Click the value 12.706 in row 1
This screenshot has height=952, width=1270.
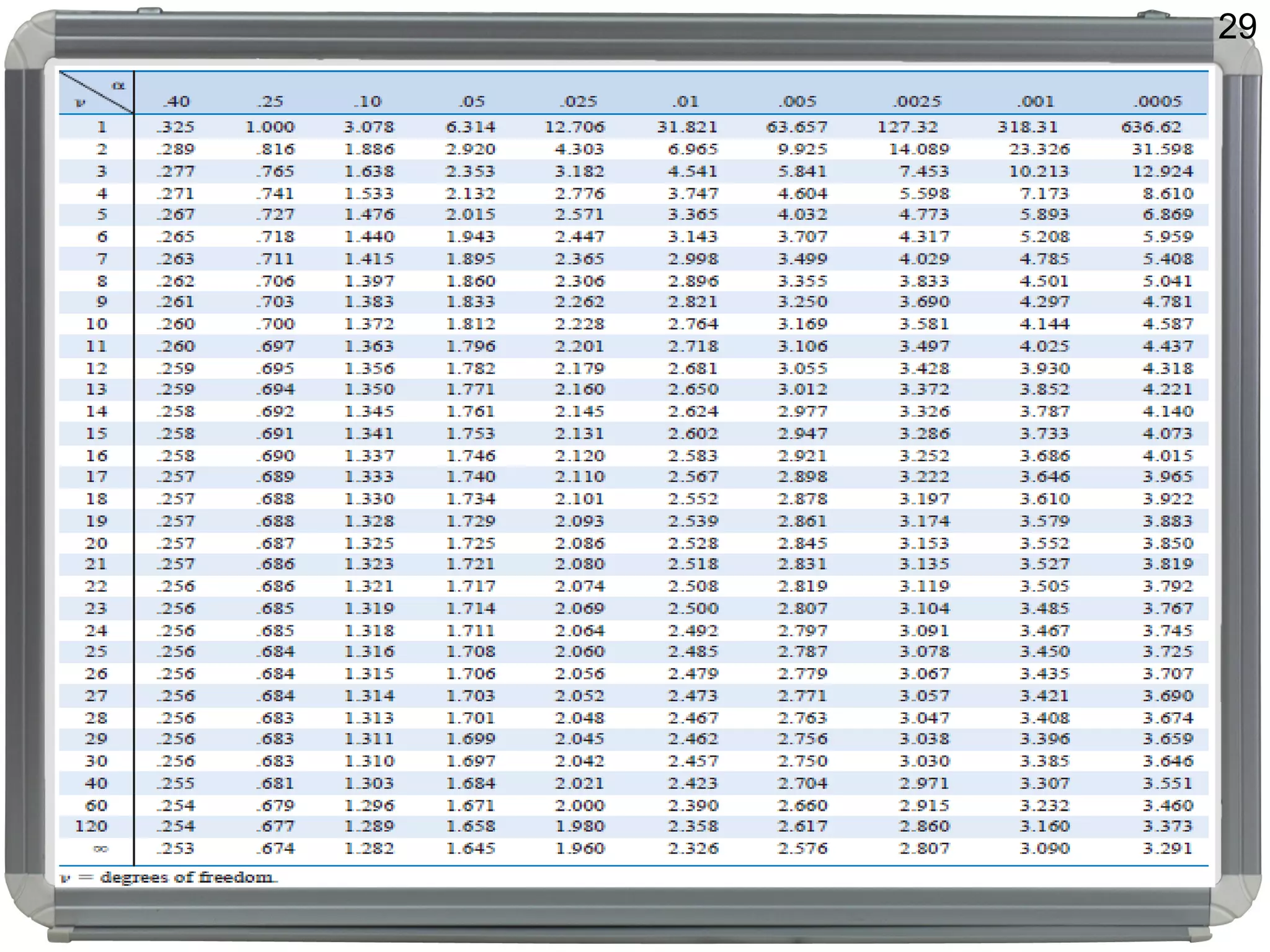point(574,127)
